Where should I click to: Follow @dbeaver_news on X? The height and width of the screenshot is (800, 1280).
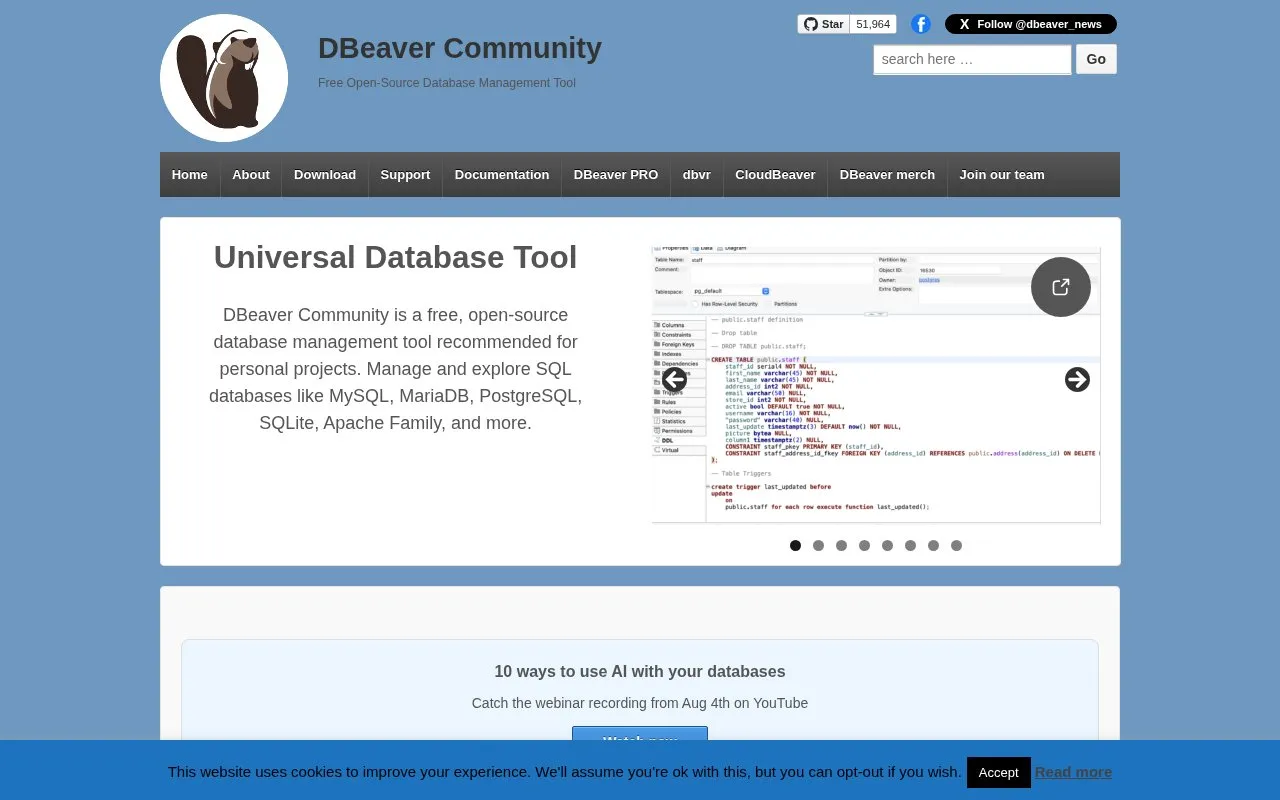1031,24
